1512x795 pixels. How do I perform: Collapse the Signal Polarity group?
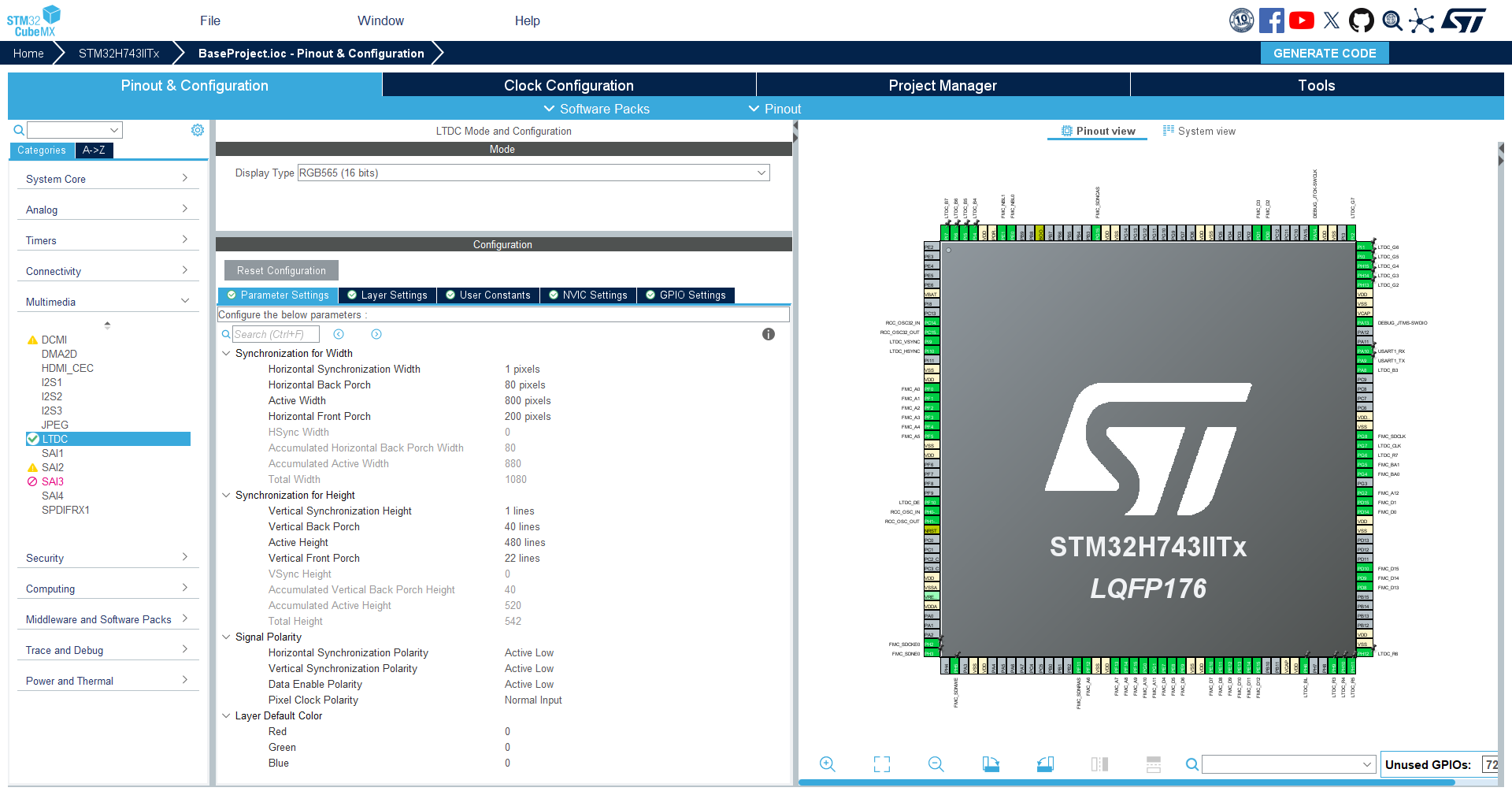tap(226, 637)
